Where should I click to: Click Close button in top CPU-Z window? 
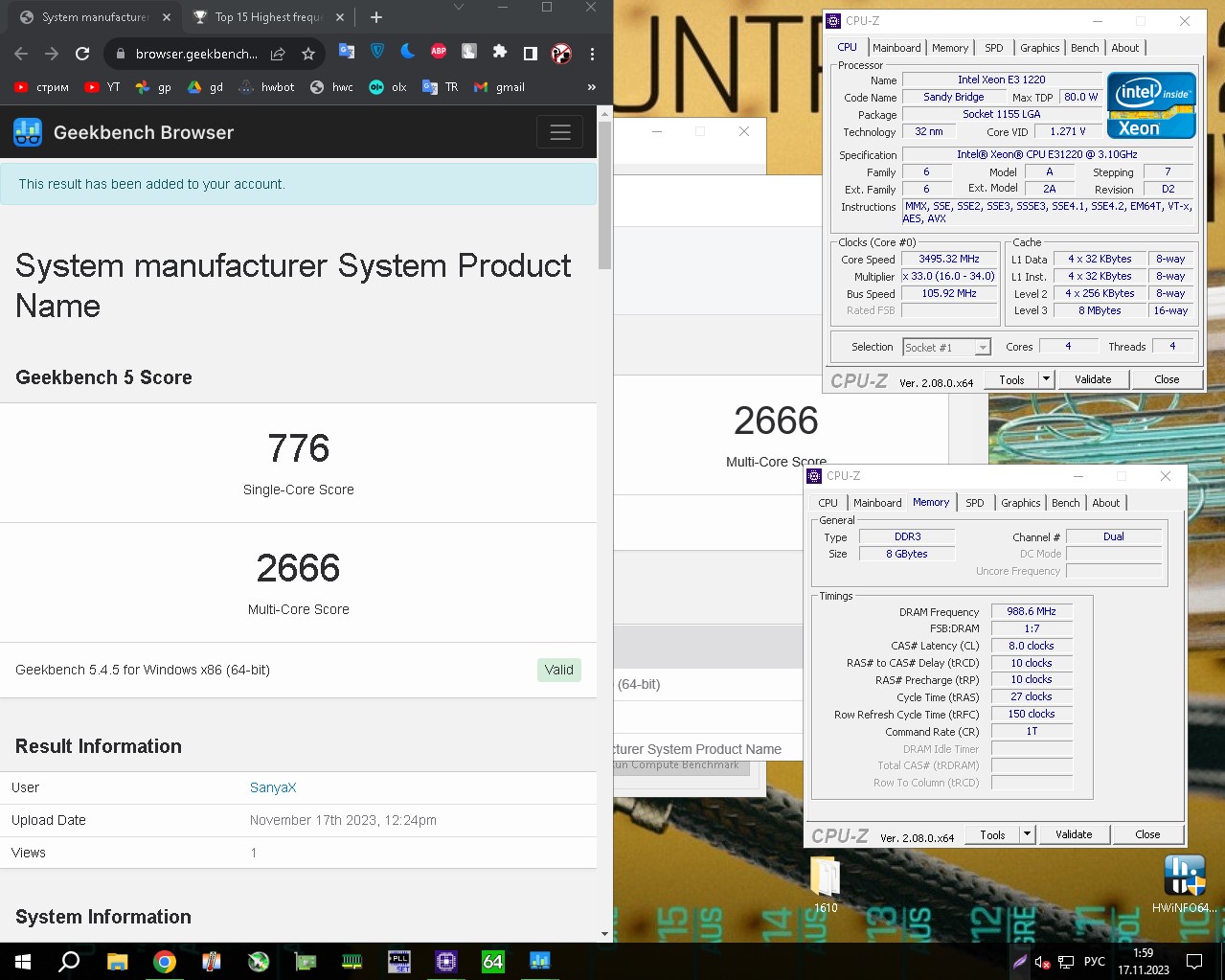point(1167,379)
